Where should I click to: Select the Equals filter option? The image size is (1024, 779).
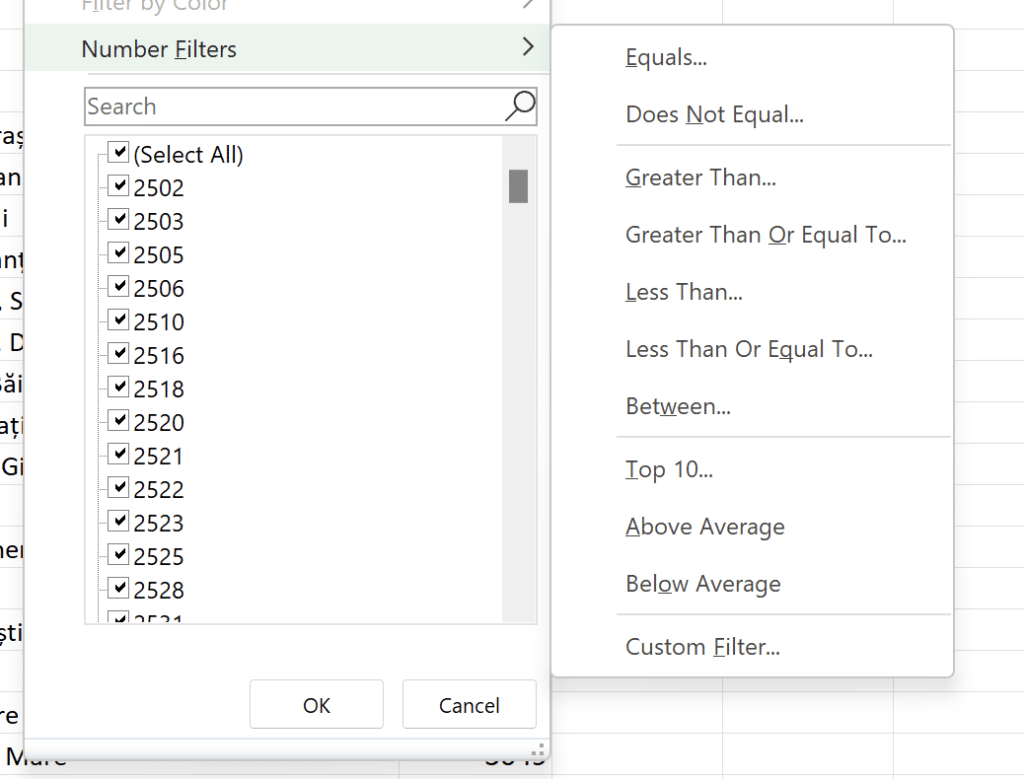tap(665, 57)
